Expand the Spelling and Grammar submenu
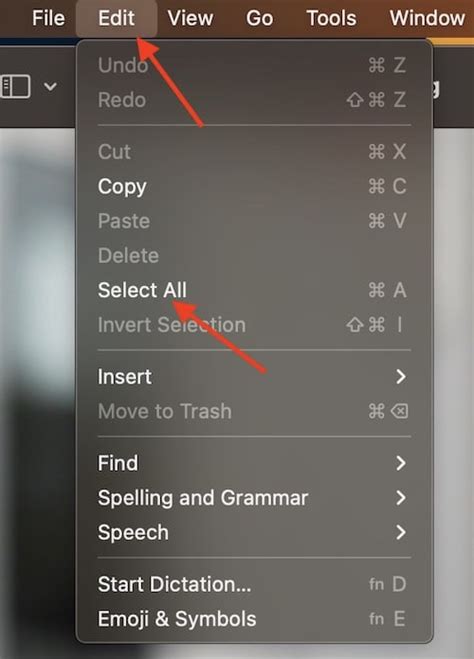 coord(254,498)
